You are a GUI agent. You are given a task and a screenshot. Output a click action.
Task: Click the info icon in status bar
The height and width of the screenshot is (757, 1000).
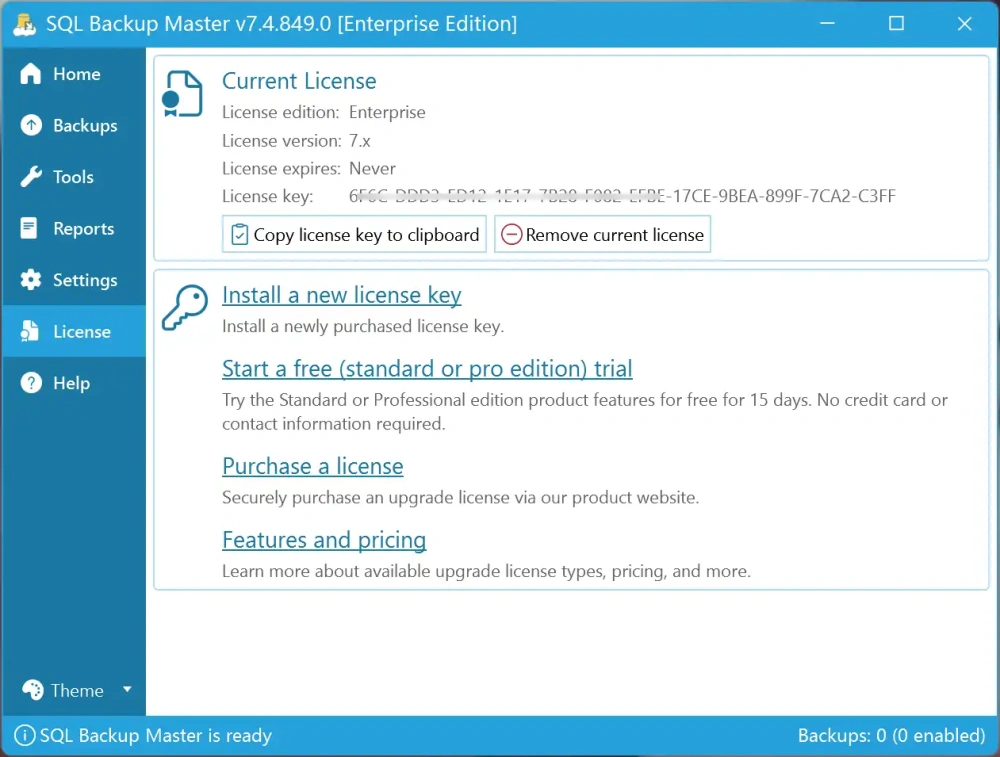pos(24,735)
